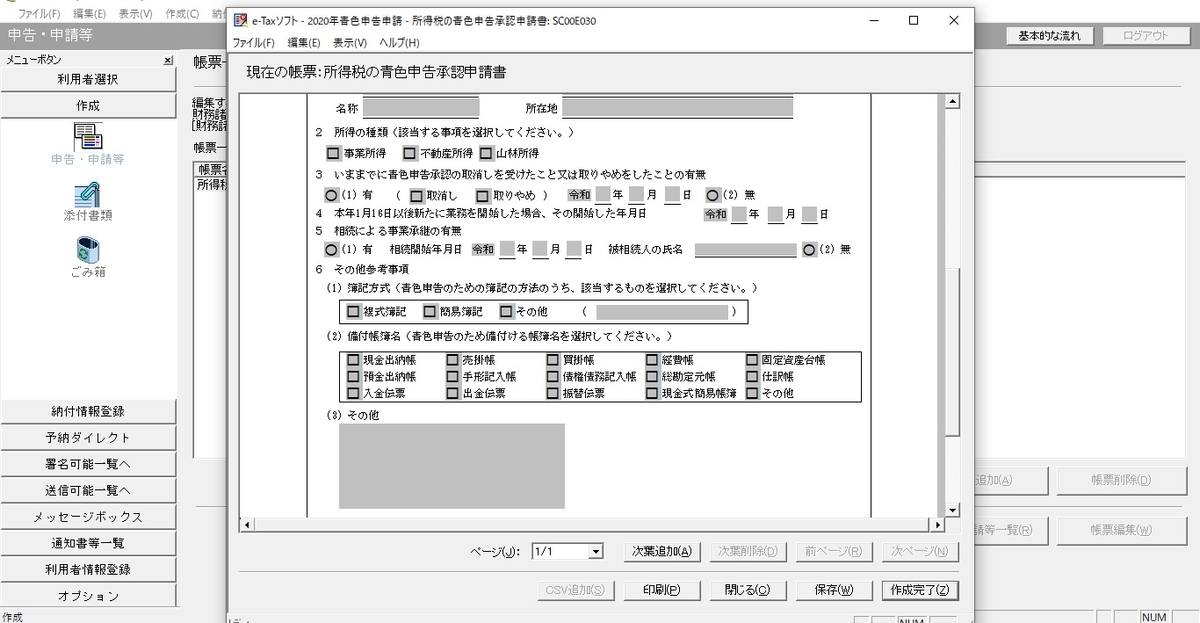
Task: Enable the 預金出納帳 checkbox
Action: (353, 377)
